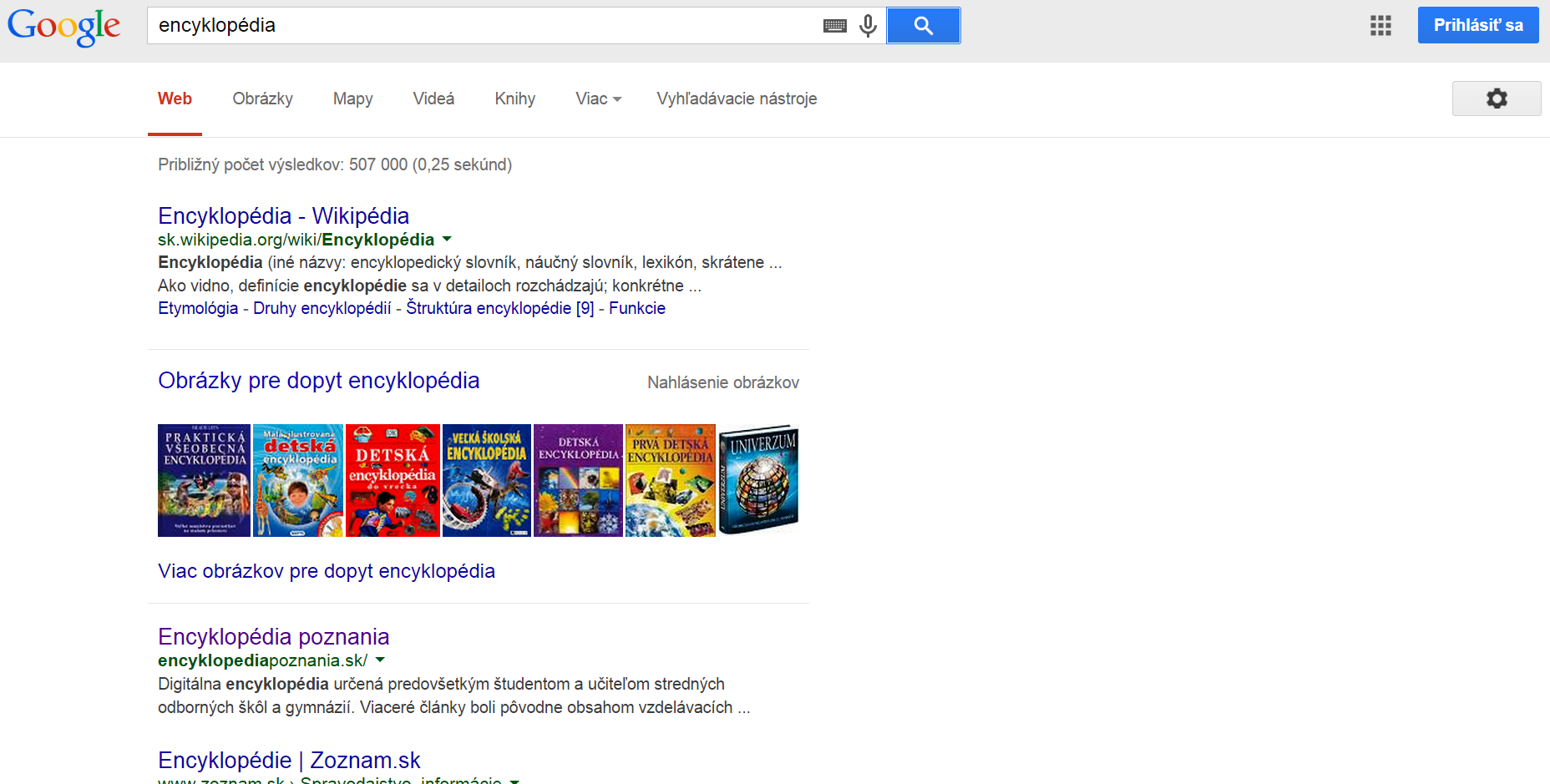Select the Web tab
The height and width of the screenshot is (784, 1550).
[175, 99]
